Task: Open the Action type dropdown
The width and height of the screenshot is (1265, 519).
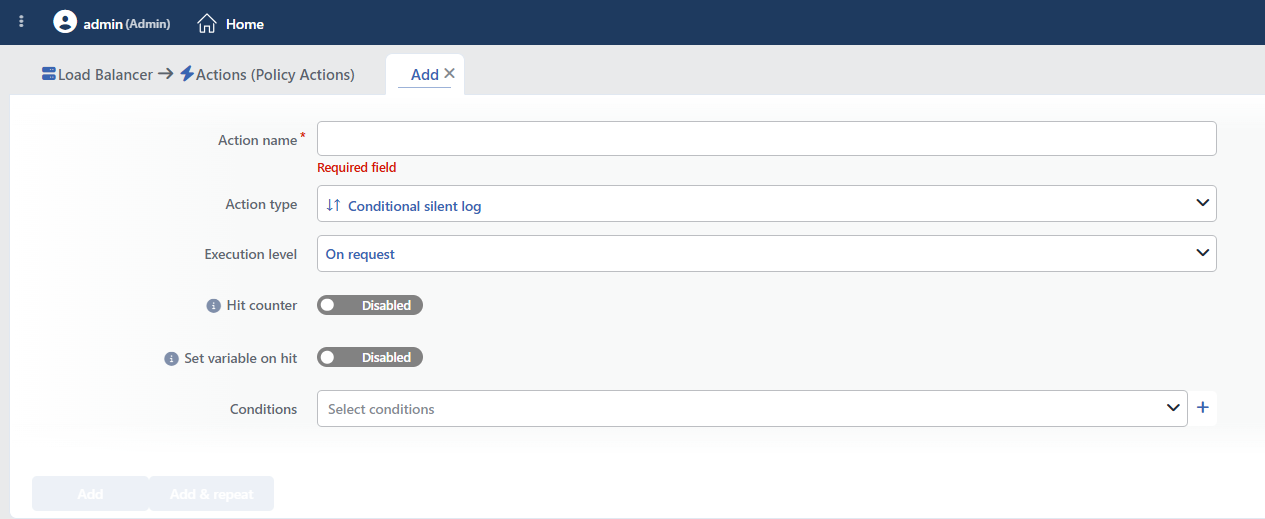Action: point(767,203)
